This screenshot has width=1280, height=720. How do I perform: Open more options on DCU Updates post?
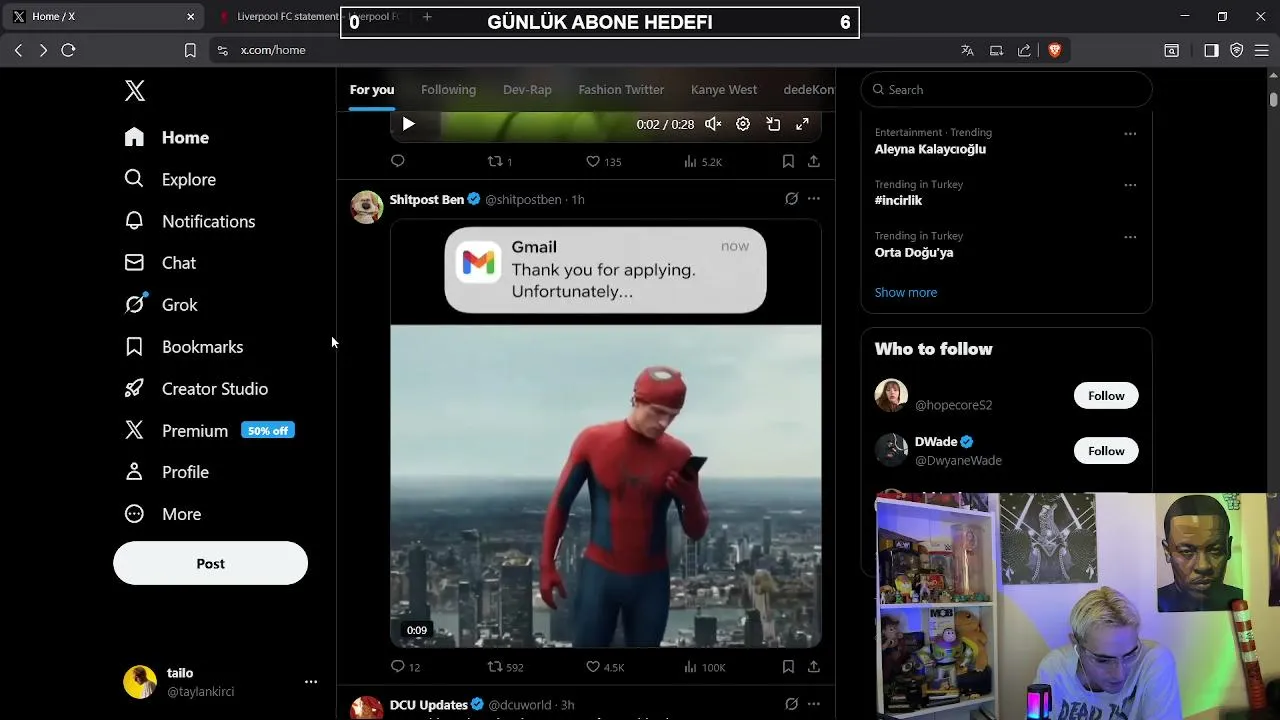point(814,704)
